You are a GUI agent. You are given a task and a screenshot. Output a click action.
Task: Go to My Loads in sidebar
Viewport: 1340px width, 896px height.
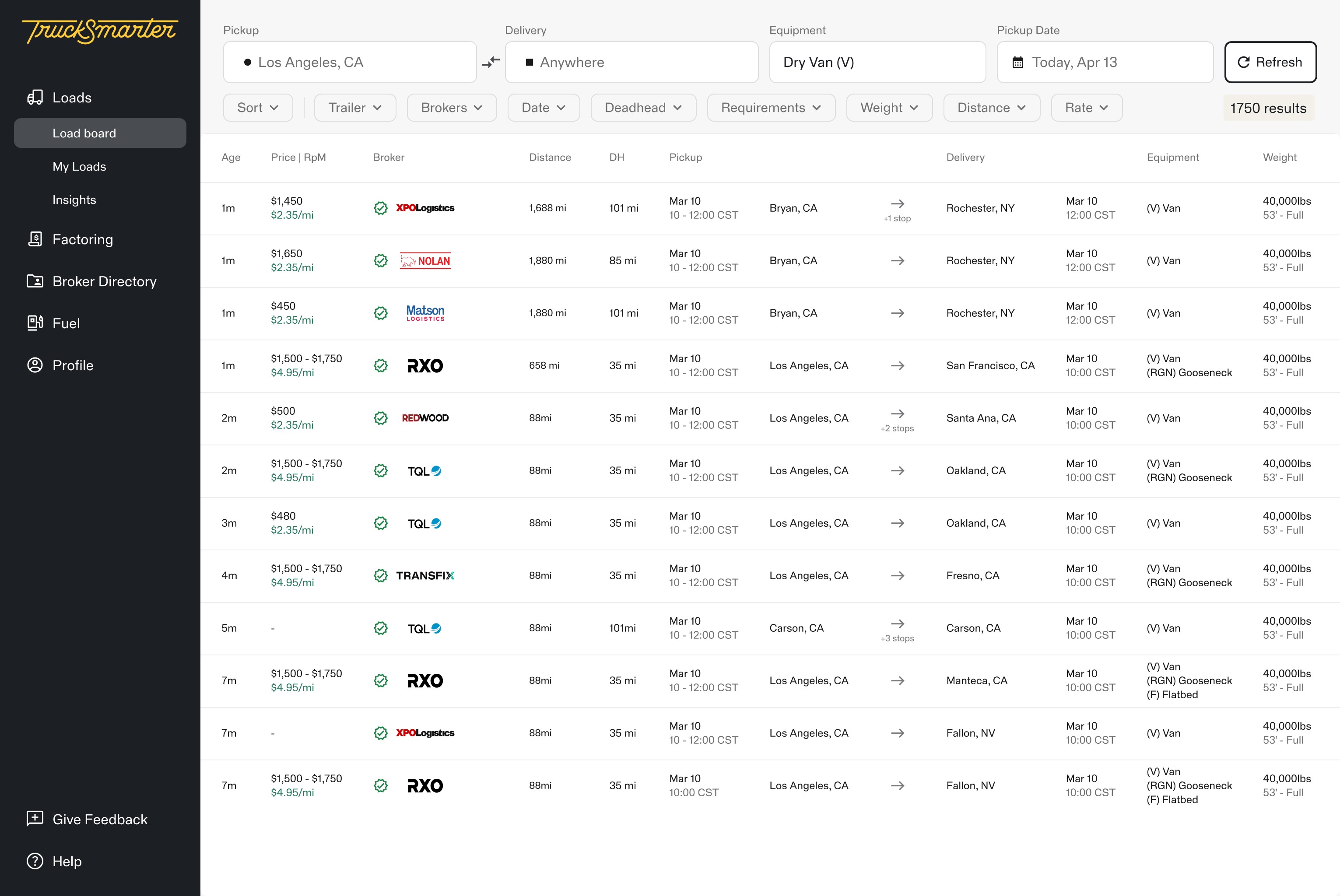[80, 166]
